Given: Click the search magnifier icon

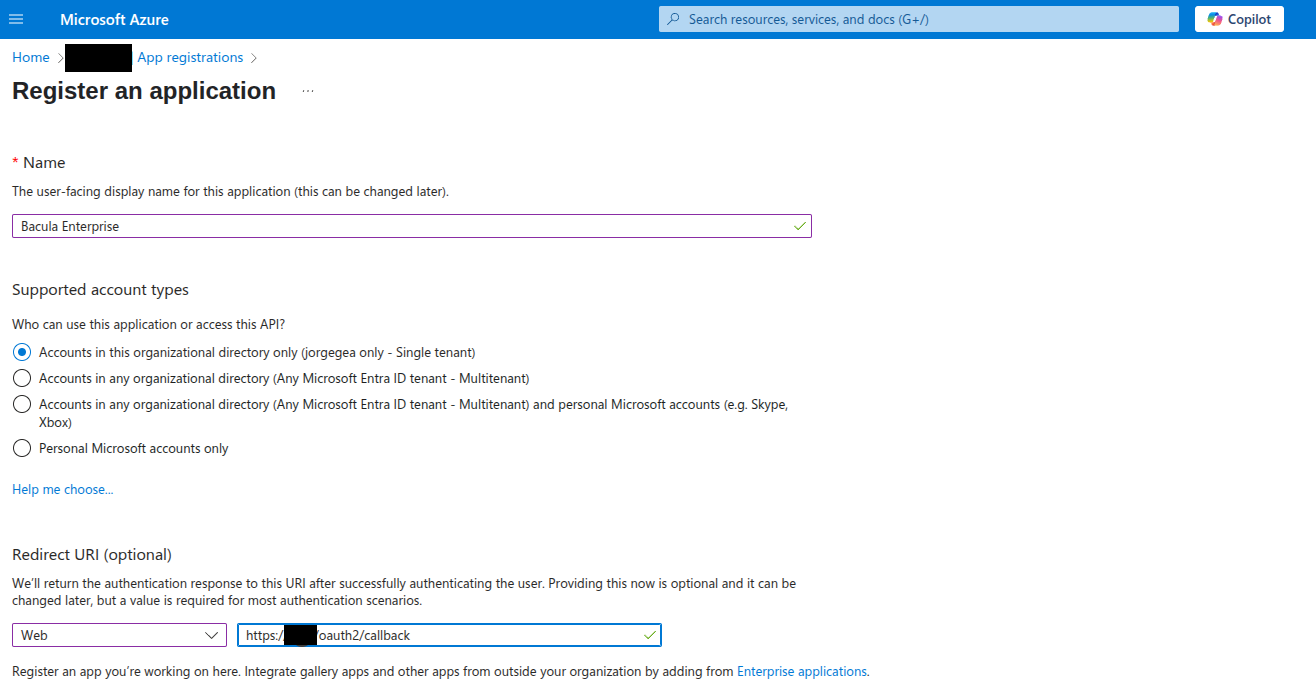Looking at the screenshot, I should tap(674, 19).
